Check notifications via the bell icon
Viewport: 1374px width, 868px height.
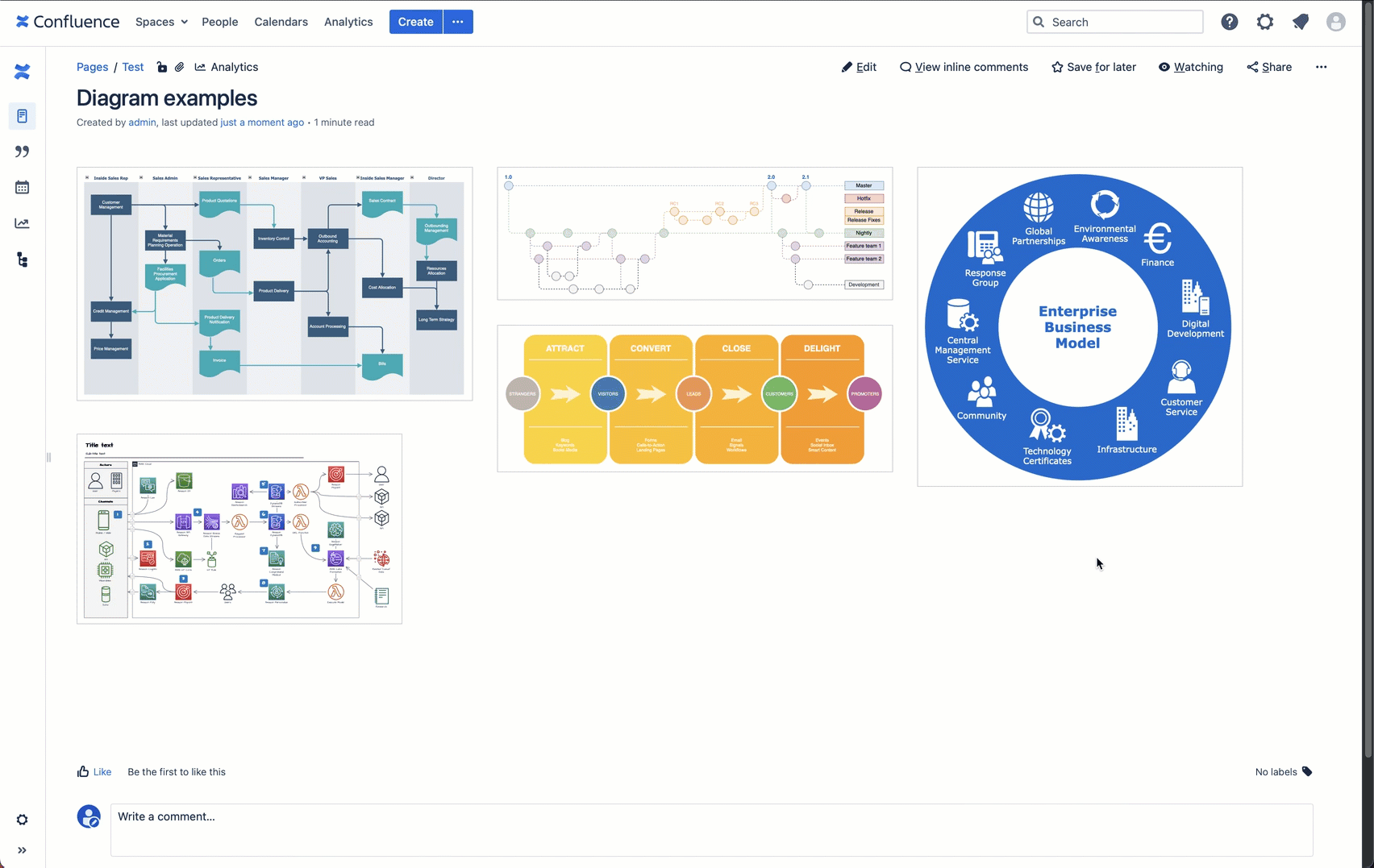coord(1300,22)
